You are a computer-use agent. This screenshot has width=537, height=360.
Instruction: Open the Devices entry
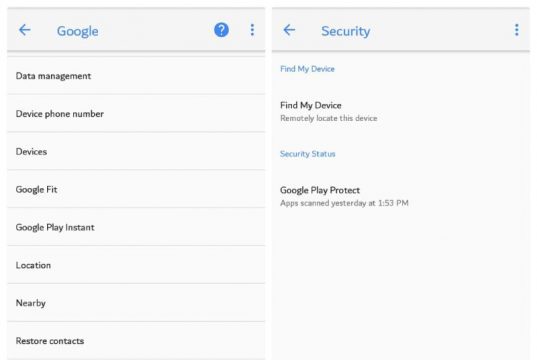[136, 151]
